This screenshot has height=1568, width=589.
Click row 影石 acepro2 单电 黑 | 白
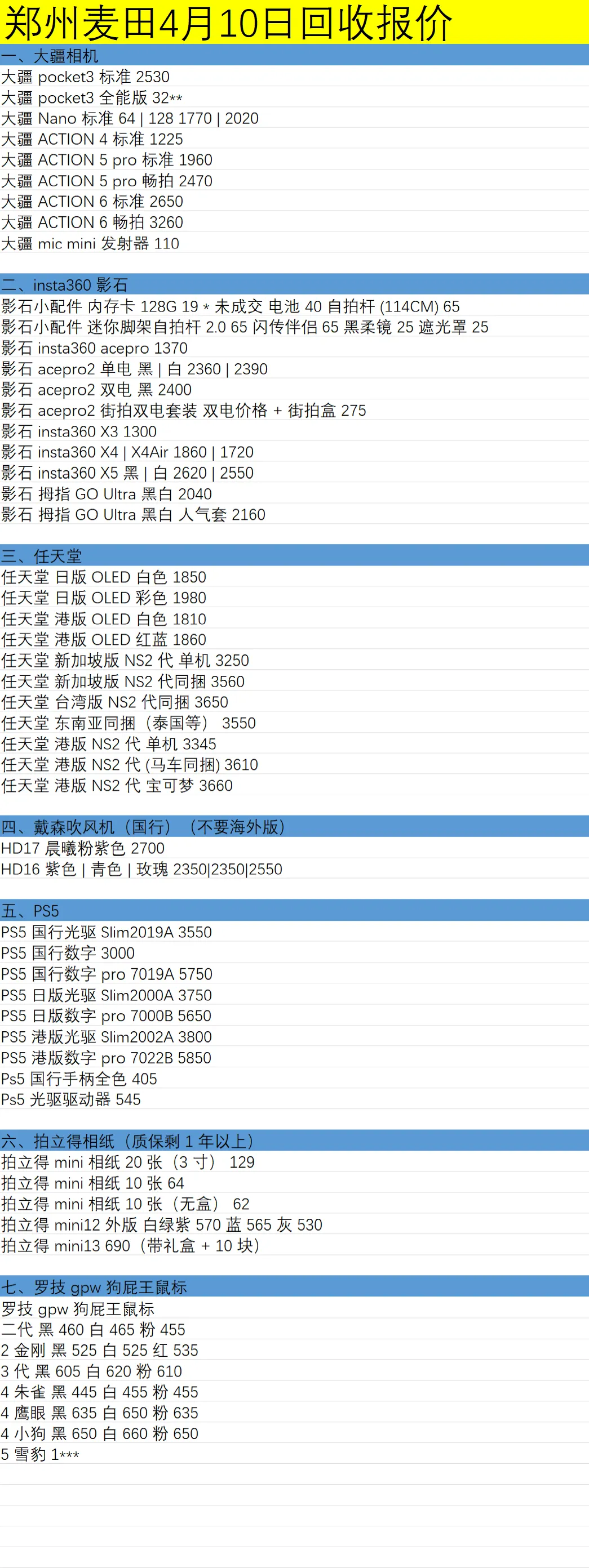click(294, 369)
